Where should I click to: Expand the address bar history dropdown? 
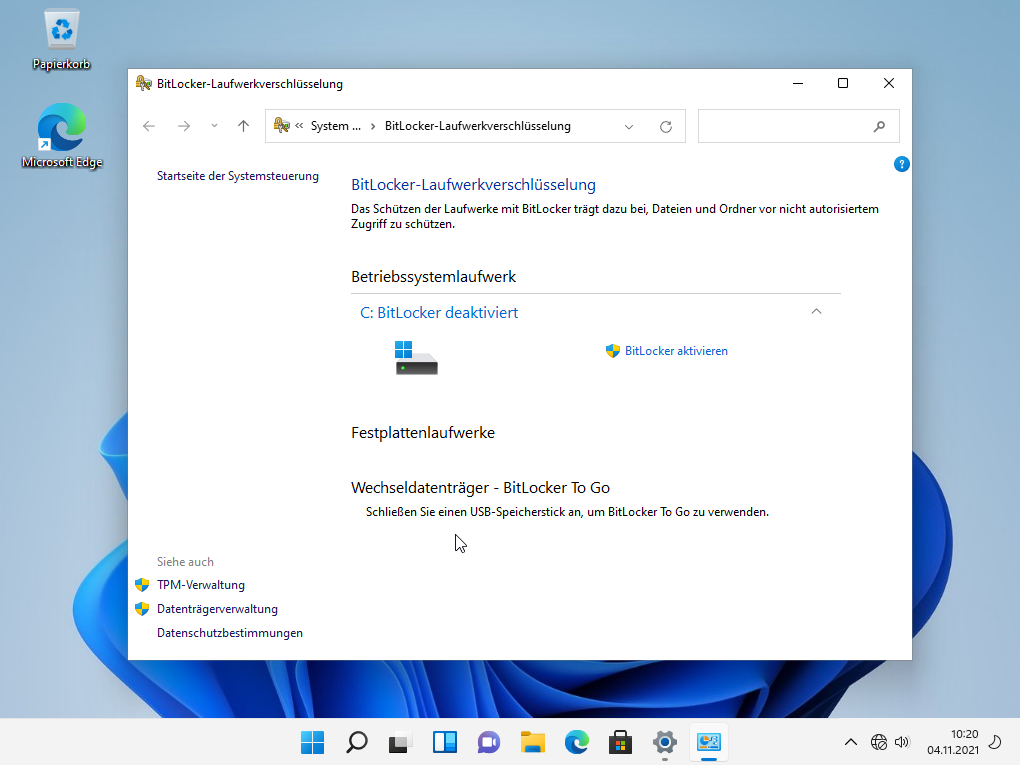point(628,127)
